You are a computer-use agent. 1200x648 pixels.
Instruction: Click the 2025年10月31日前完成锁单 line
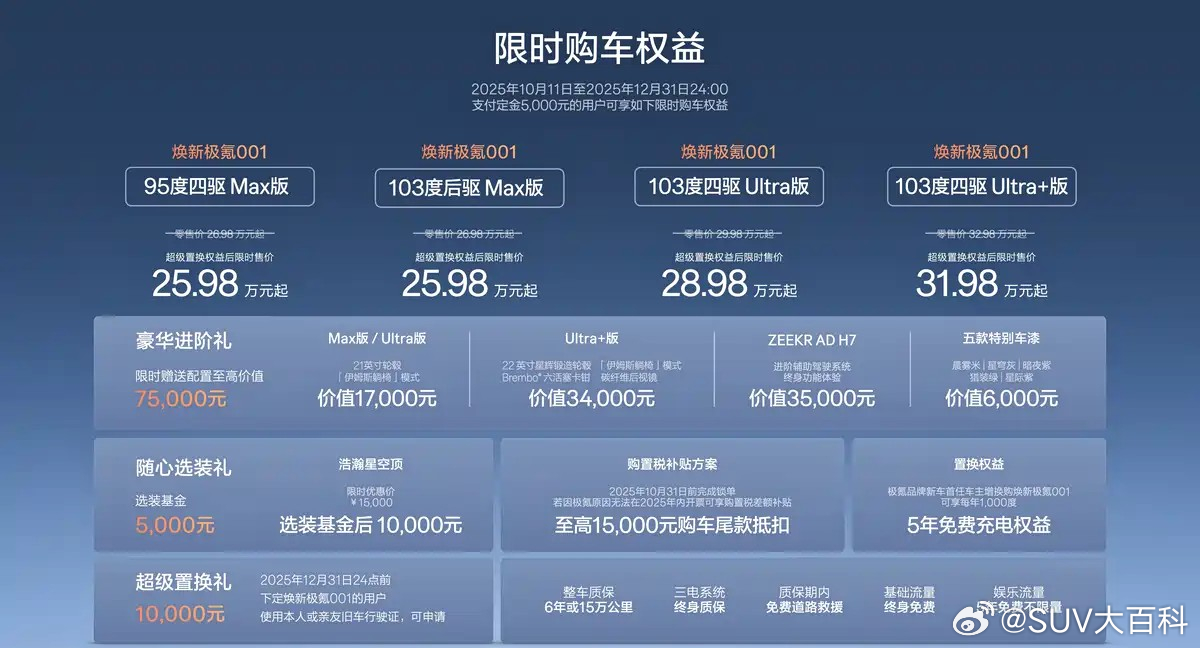click(x=672, y=491)
